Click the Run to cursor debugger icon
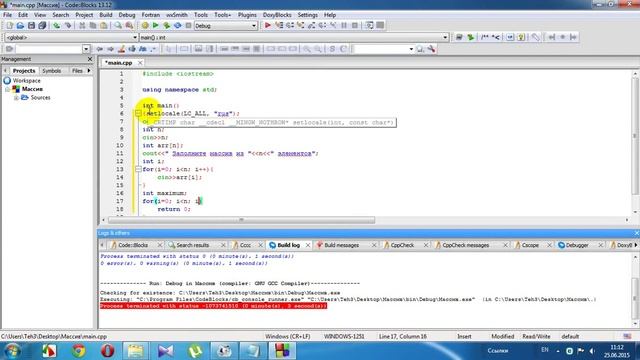 tap(279, 25)
